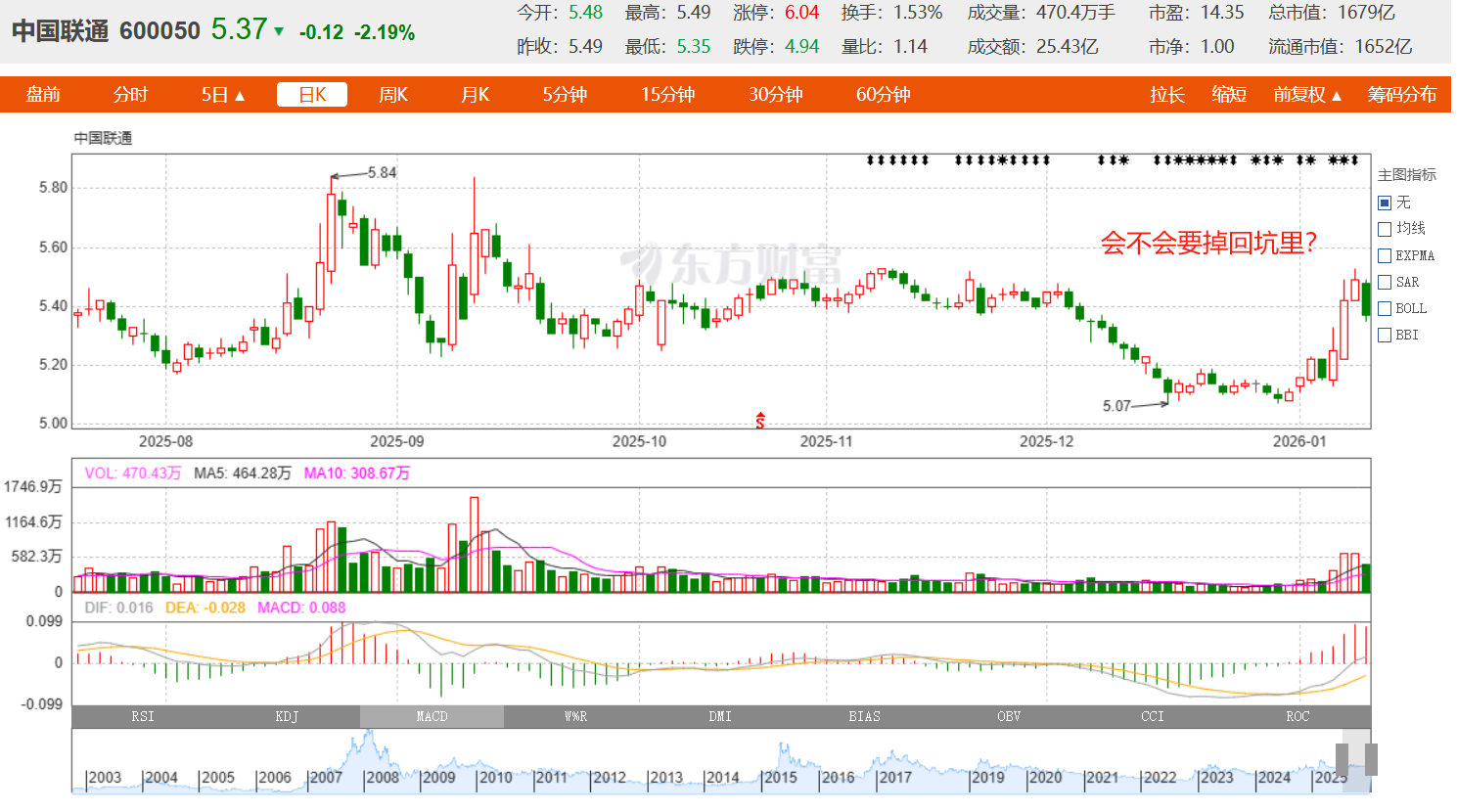Click the 换手 1.53% turnover value
Viewport: 1457px width, 812px height.
pos(918,13)
